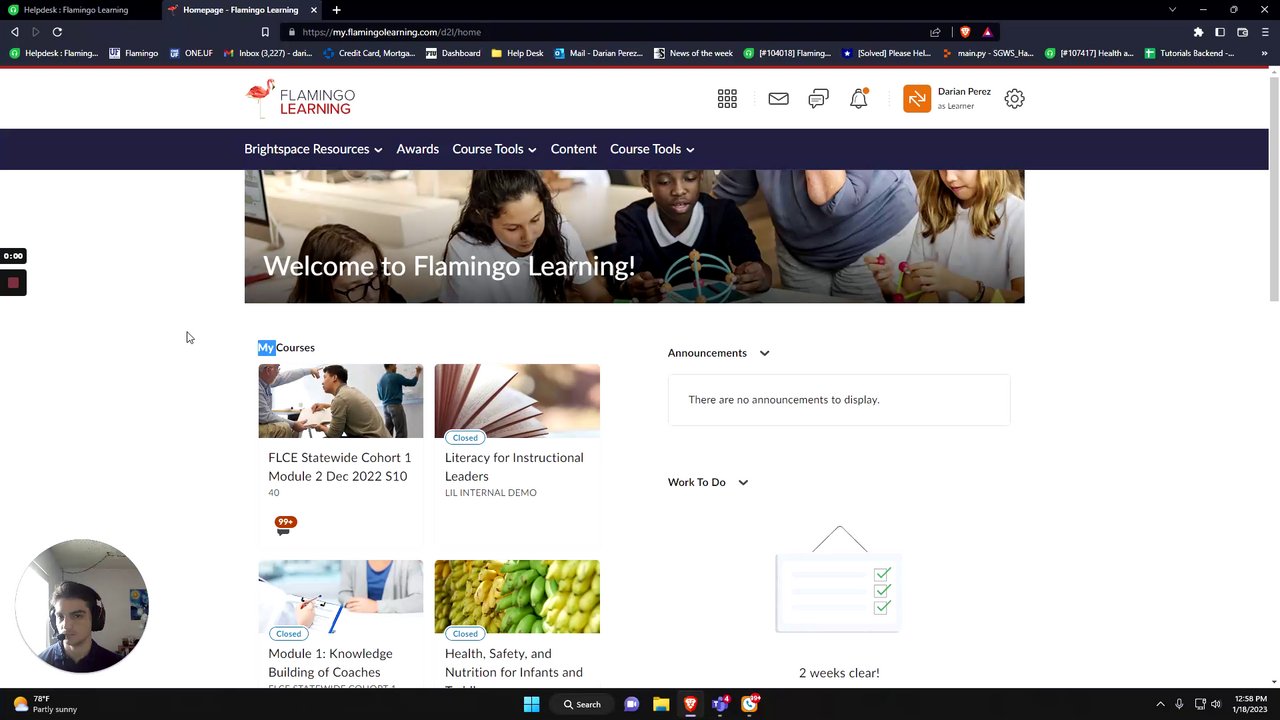Open FLCE Statewide Cohort 1 Module 2 course
This screenshot has height=720, width=1280.
(339, 467)
